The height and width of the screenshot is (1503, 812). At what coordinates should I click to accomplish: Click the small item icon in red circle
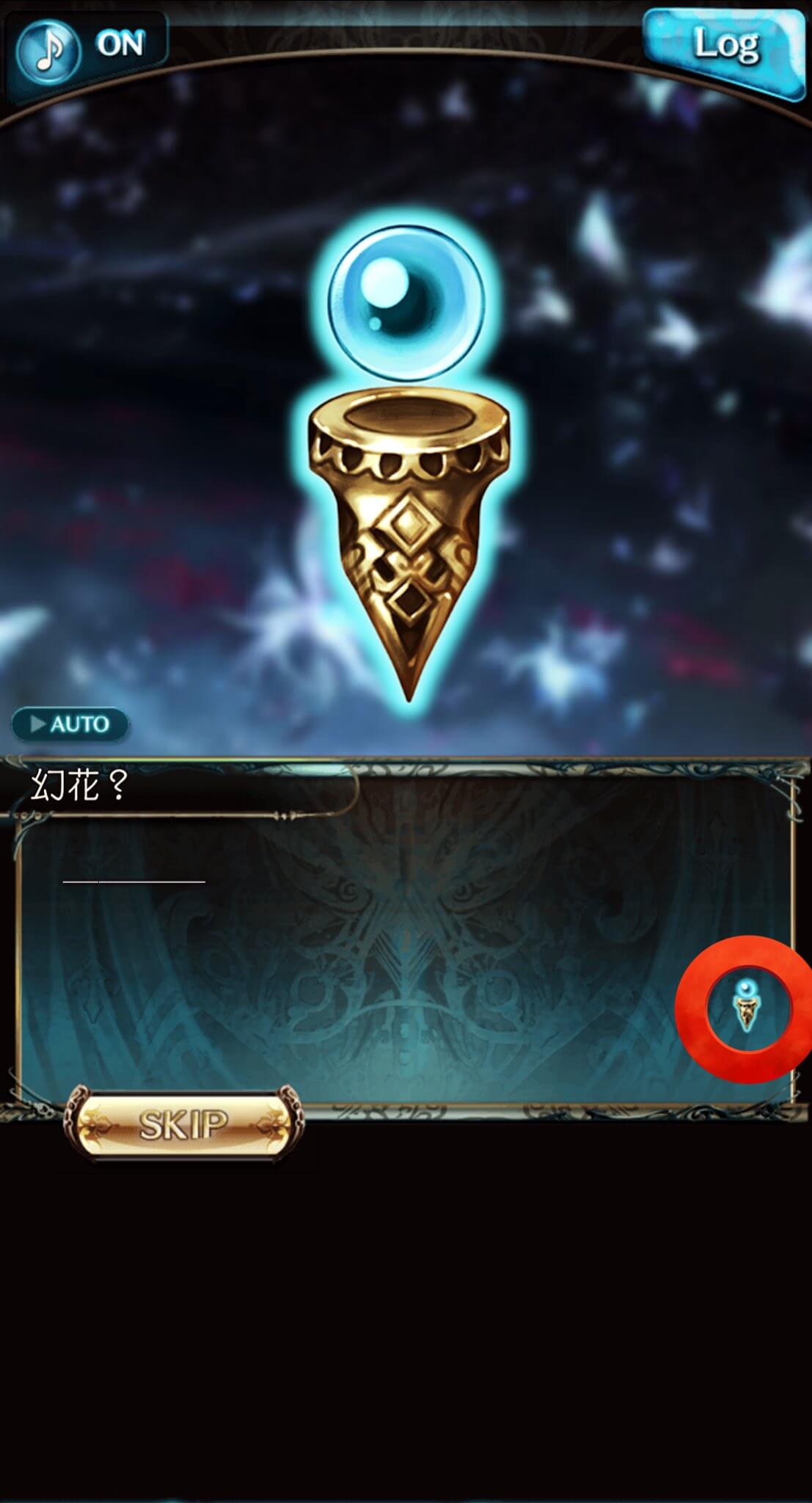(x=746, y=1006)
